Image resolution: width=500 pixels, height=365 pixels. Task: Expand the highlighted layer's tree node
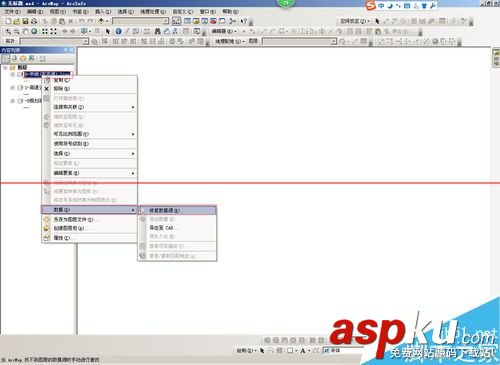[x=13, y=74]
